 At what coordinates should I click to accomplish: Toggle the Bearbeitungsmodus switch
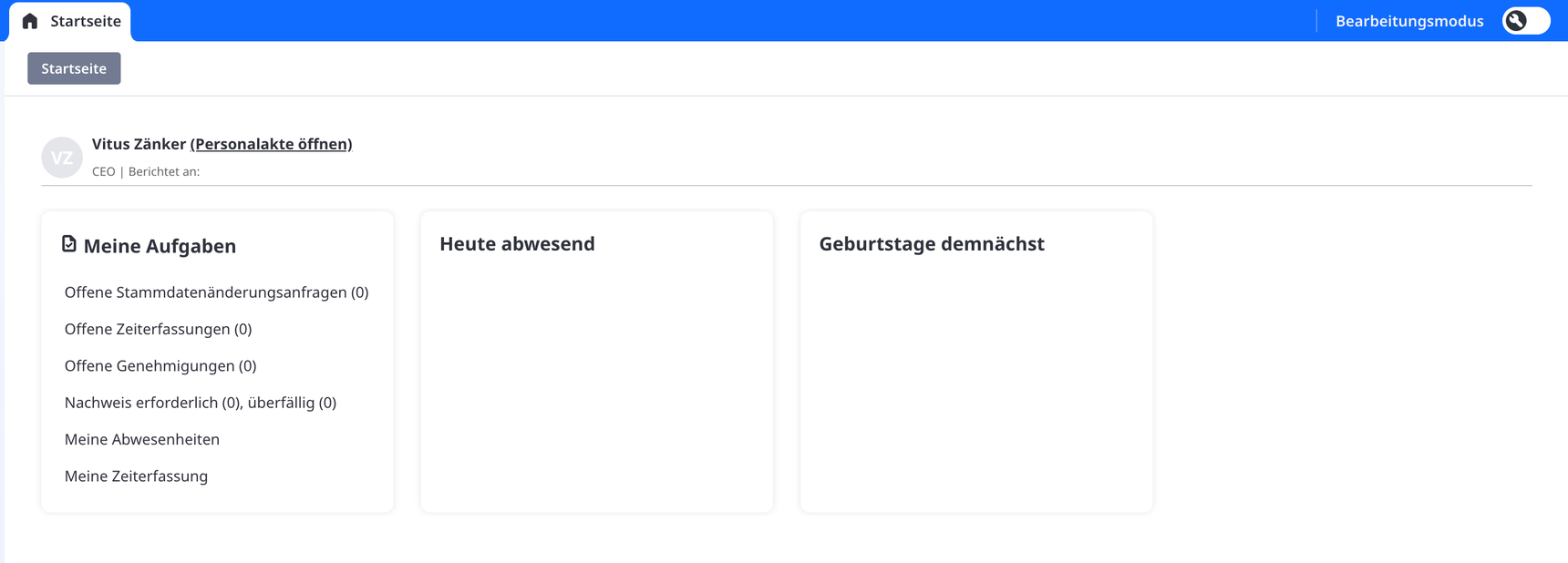[x=1527, y=21]
